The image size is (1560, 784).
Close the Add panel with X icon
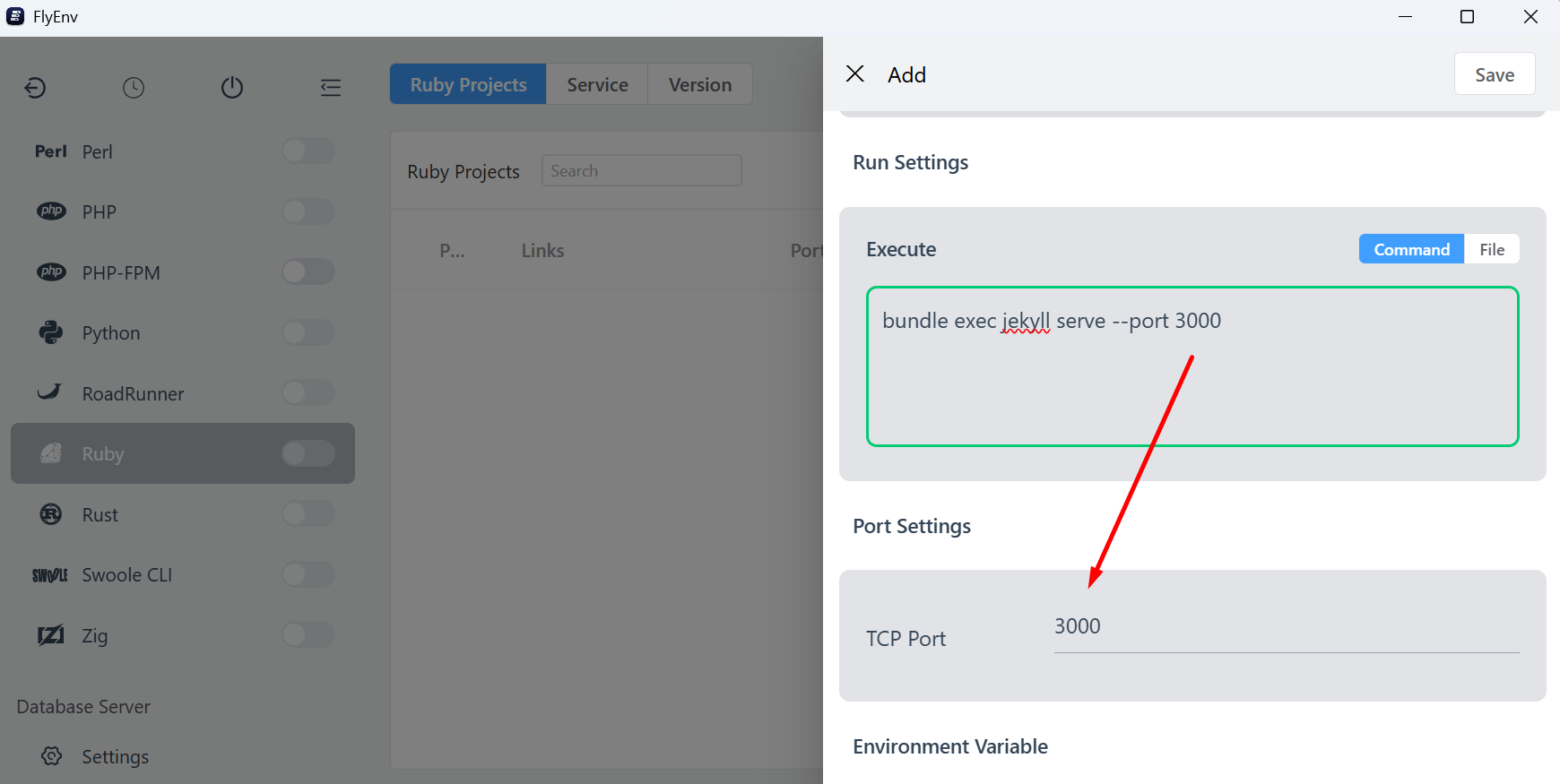pyautogui.click(x=855, y=73)
